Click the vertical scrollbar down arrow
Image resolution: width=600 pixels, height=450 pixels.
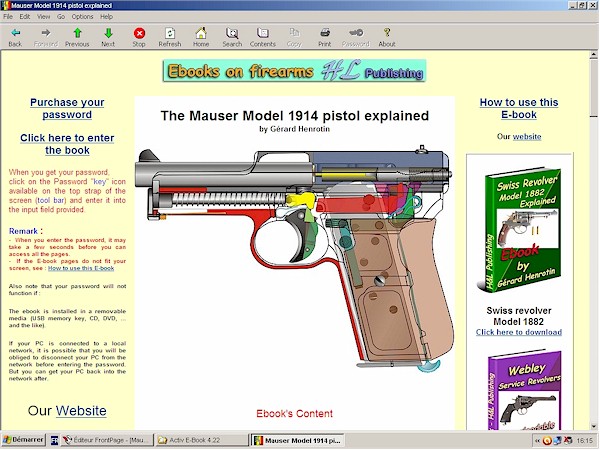click(x=593, y=426)
